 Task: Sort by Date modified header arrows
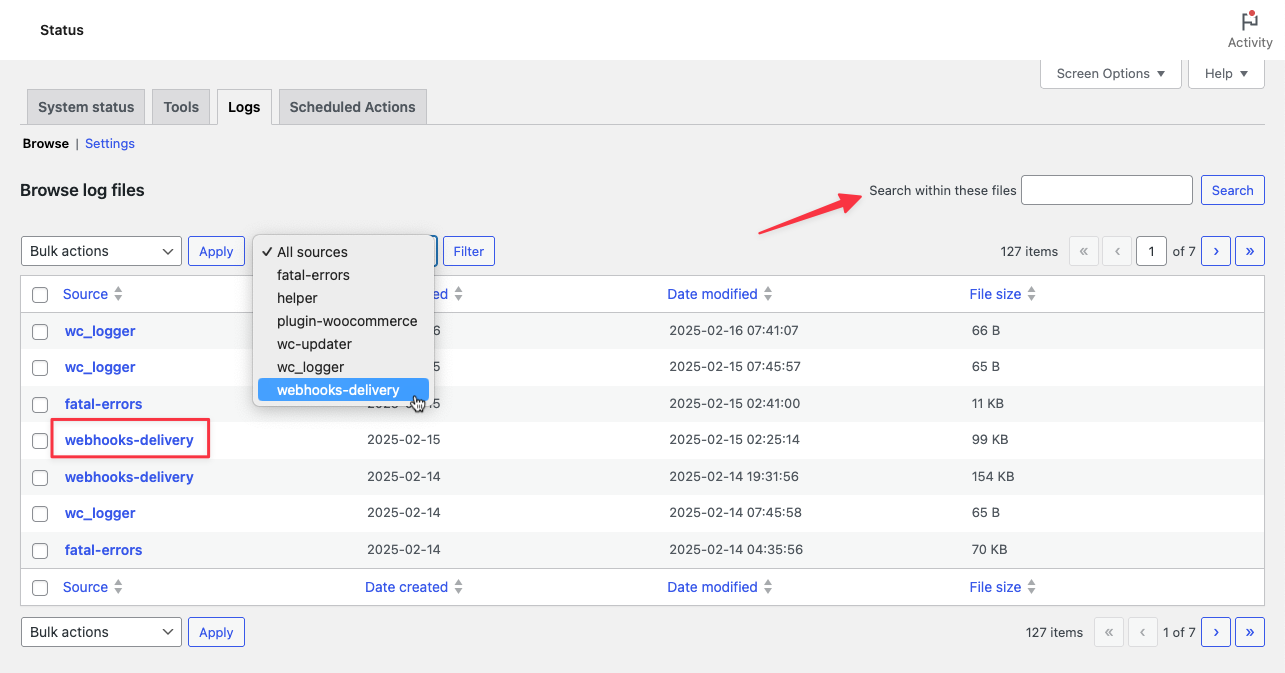click(x=768, y=294)
